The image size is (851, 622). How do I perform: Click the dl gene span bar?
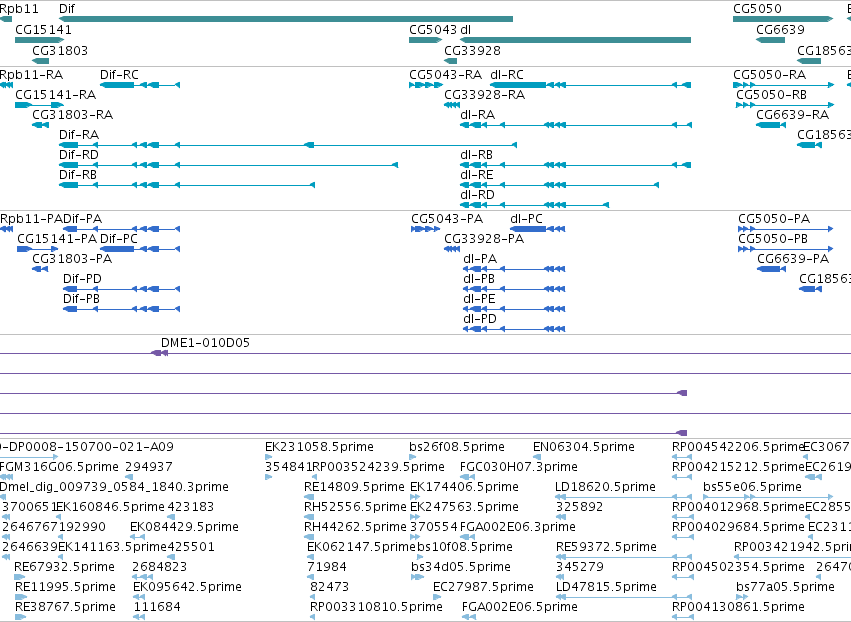575,40
